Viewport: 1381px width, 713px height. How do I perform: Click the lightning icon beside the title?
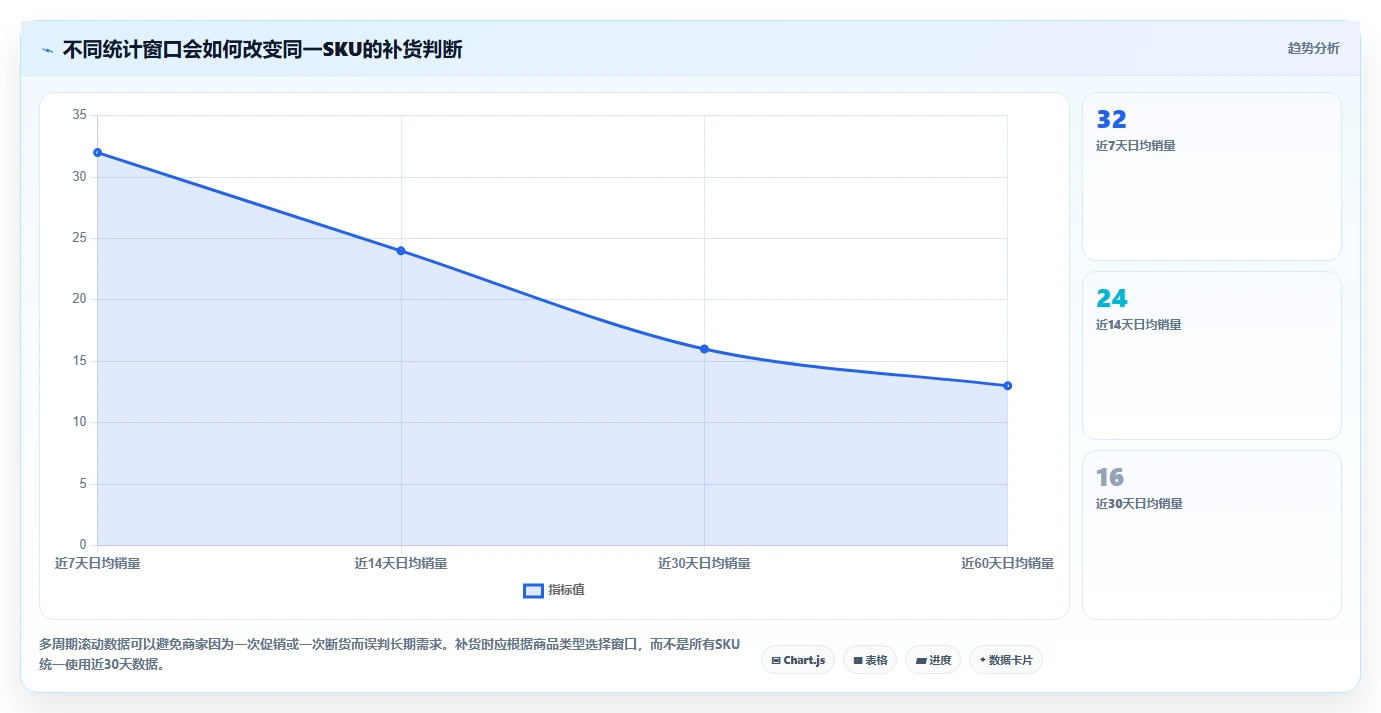[47, 50]
